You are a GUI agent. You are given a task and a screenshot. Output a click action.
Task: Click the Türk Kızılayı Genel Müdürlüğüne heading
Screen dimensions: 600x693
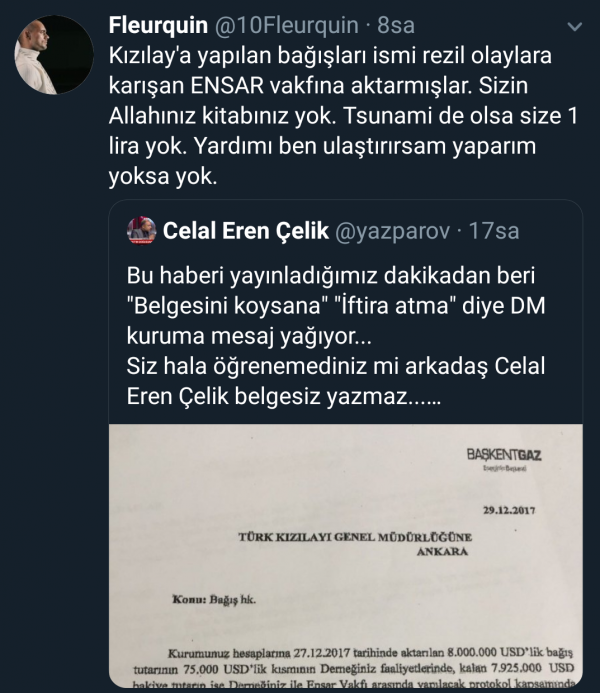click(x=355, y=537)
